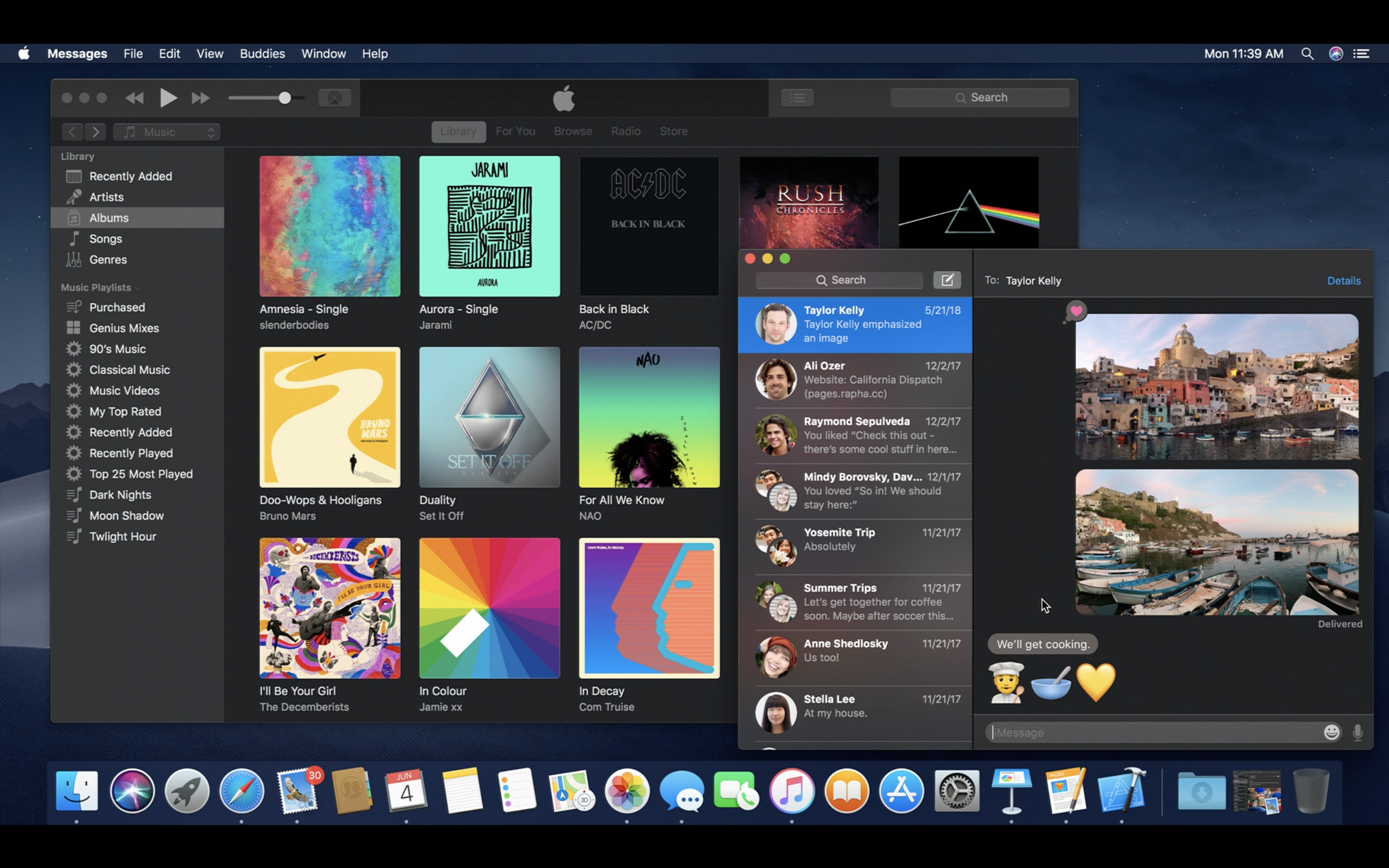Click the microphone dictation icon

[x=1357, y=732]
